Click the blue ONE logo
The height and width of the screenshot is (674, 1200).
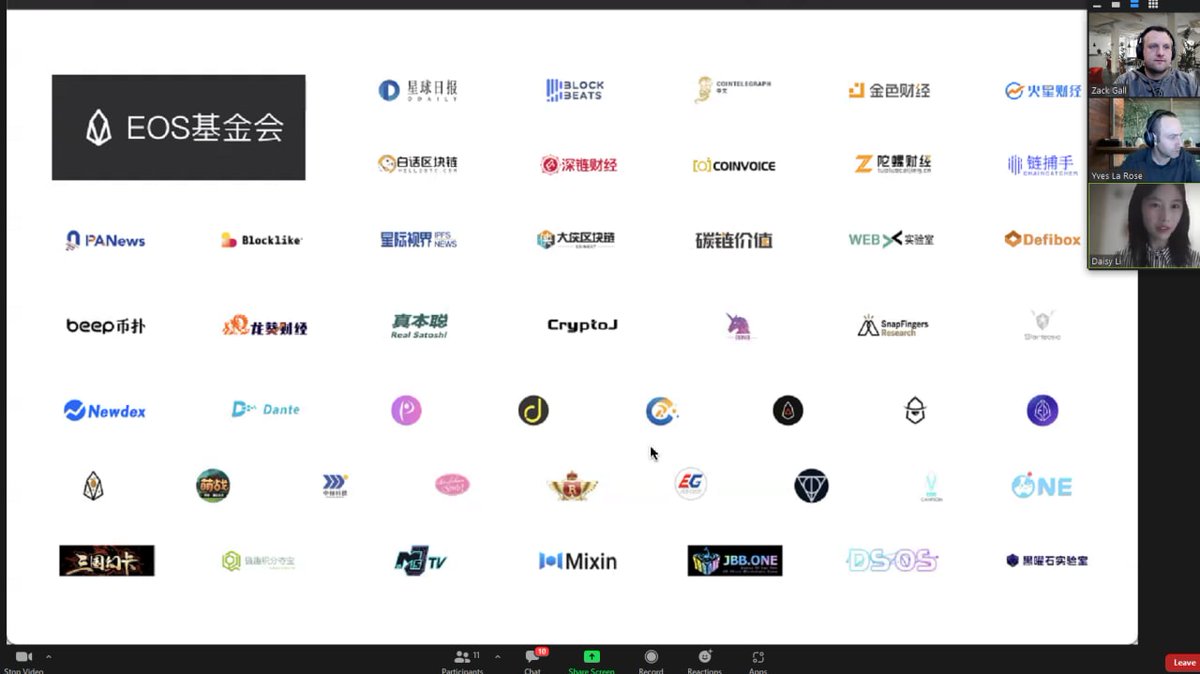click(1041, 486)
